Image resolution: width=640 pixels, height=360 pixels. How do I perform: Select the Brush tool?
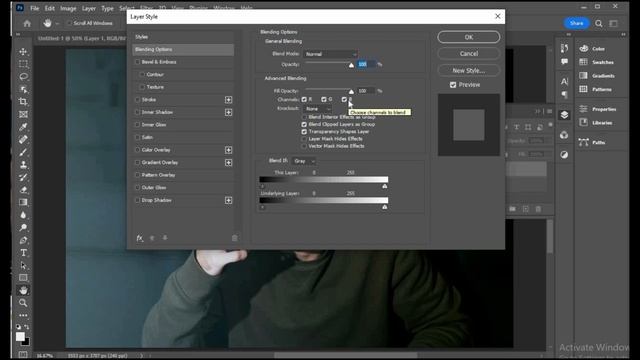click(23, 152)
